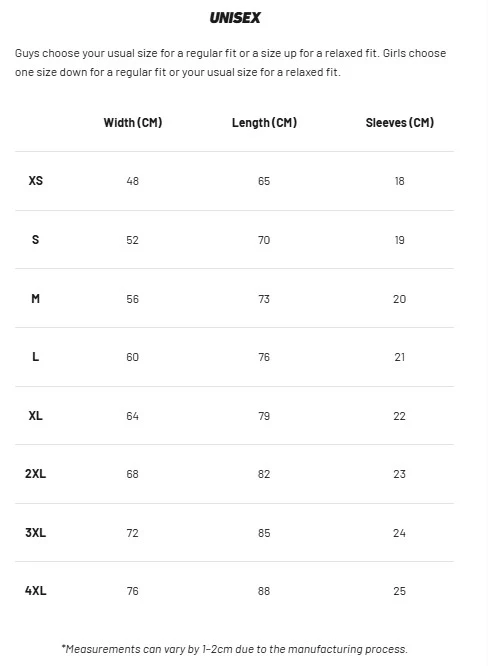Screen dimensions: 488x666
Task: Click the UNISEX heading
Action: (x=235, y=18)
